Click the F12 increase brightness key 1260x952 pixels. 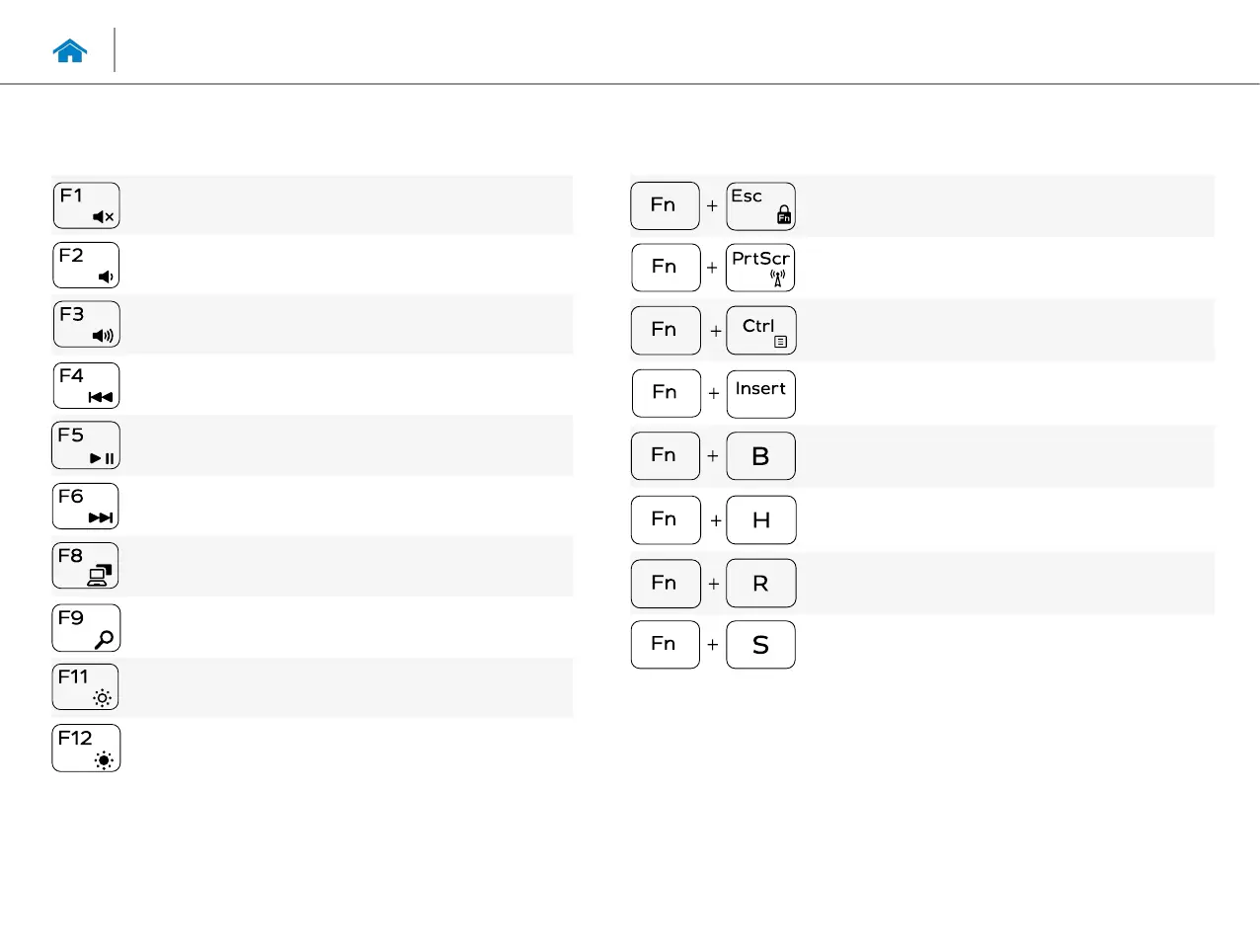pyautogui.click(x=86, y=749)
